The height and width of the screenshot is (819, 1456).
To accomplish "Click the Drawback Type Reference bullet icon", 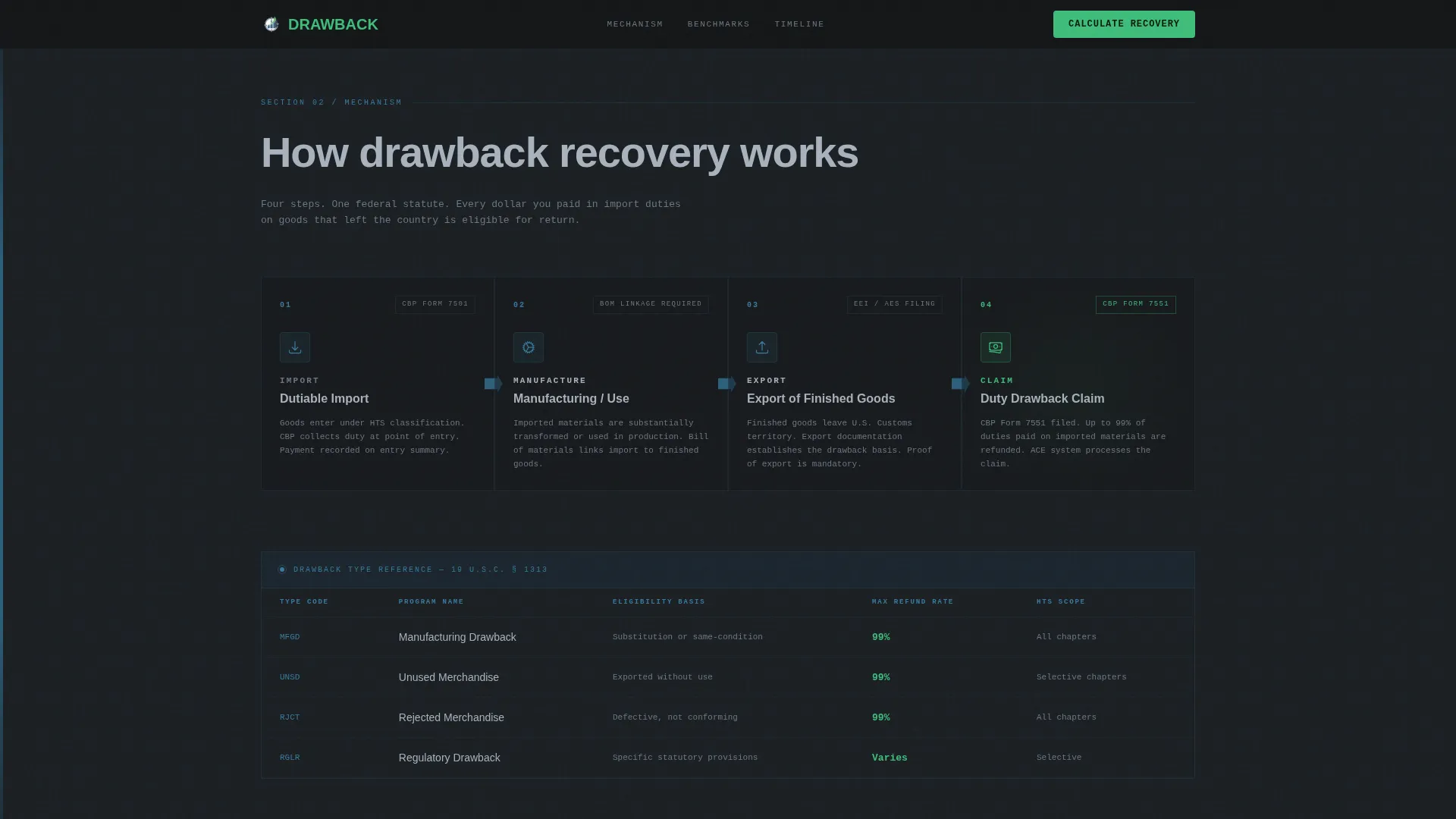I will [282, 570].
